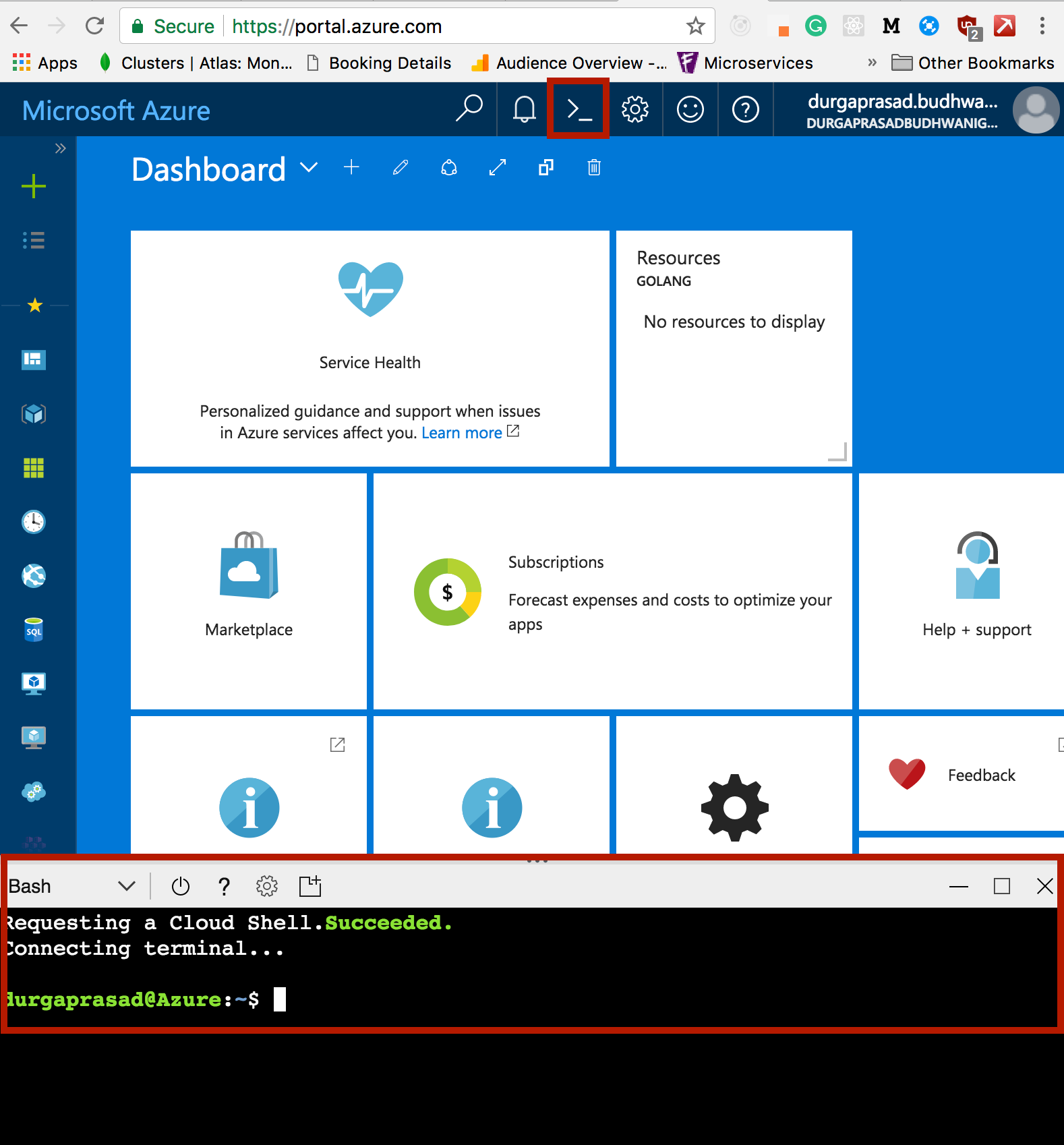The width and height of the screenshot is (1064, 1145).
Task: Delete dashboard with trash icon
Action: click(594, 167)
